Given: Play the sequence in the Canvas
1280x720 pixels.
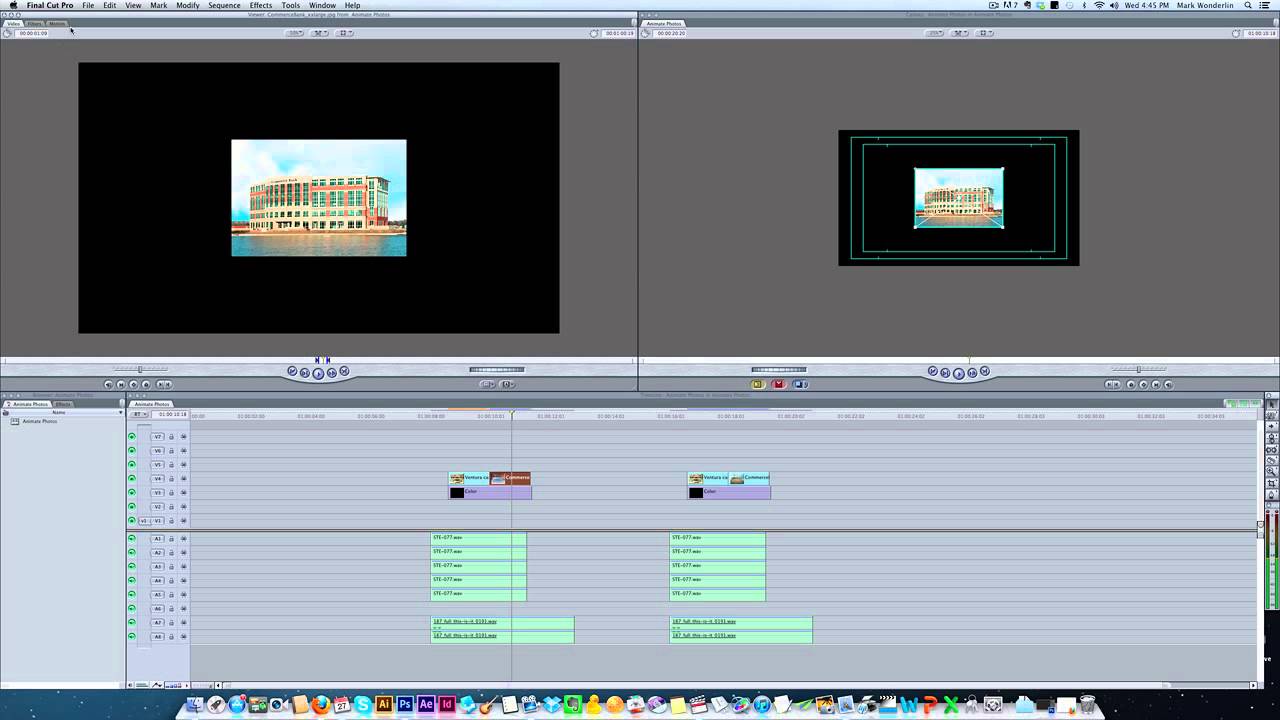Looking at the screenshot, I should click(x=958, y=373).
